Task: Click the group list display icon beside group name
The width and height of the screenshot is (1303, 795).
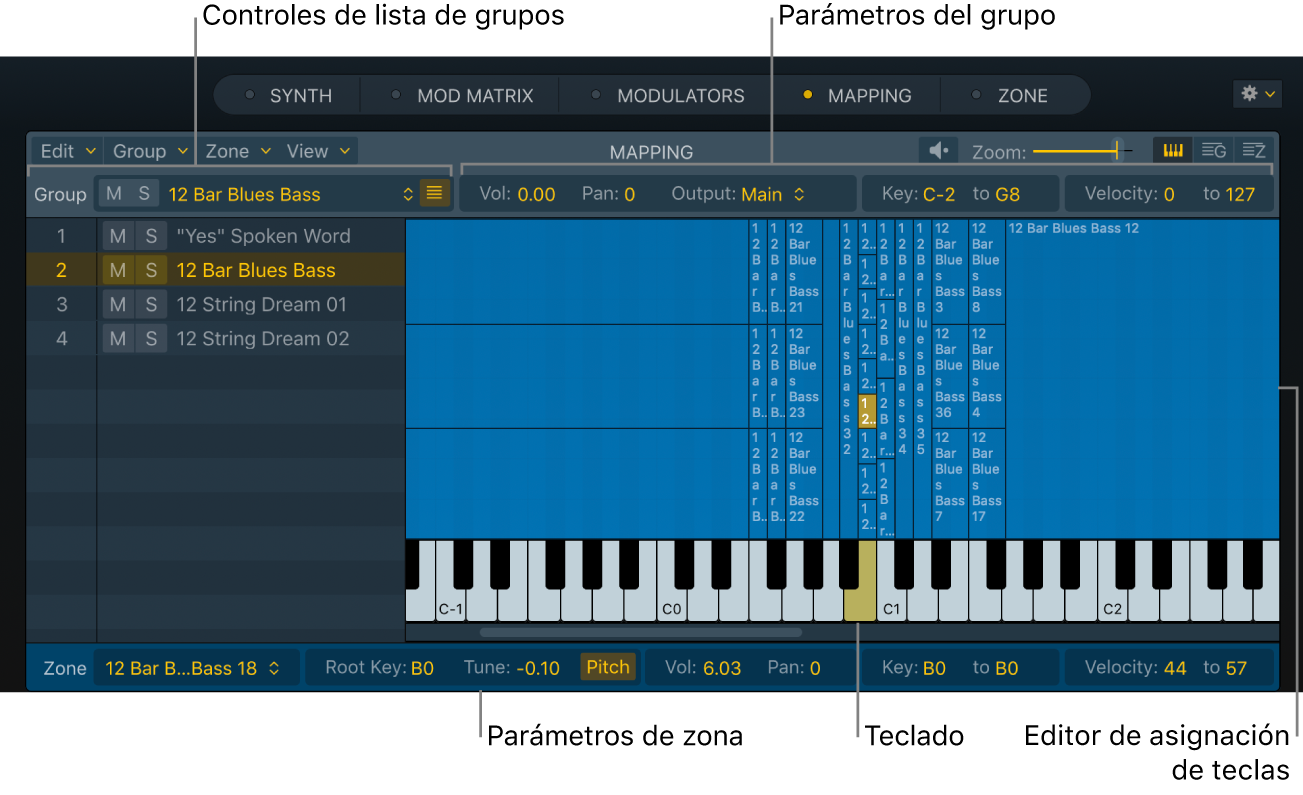Action: [434, 193]
